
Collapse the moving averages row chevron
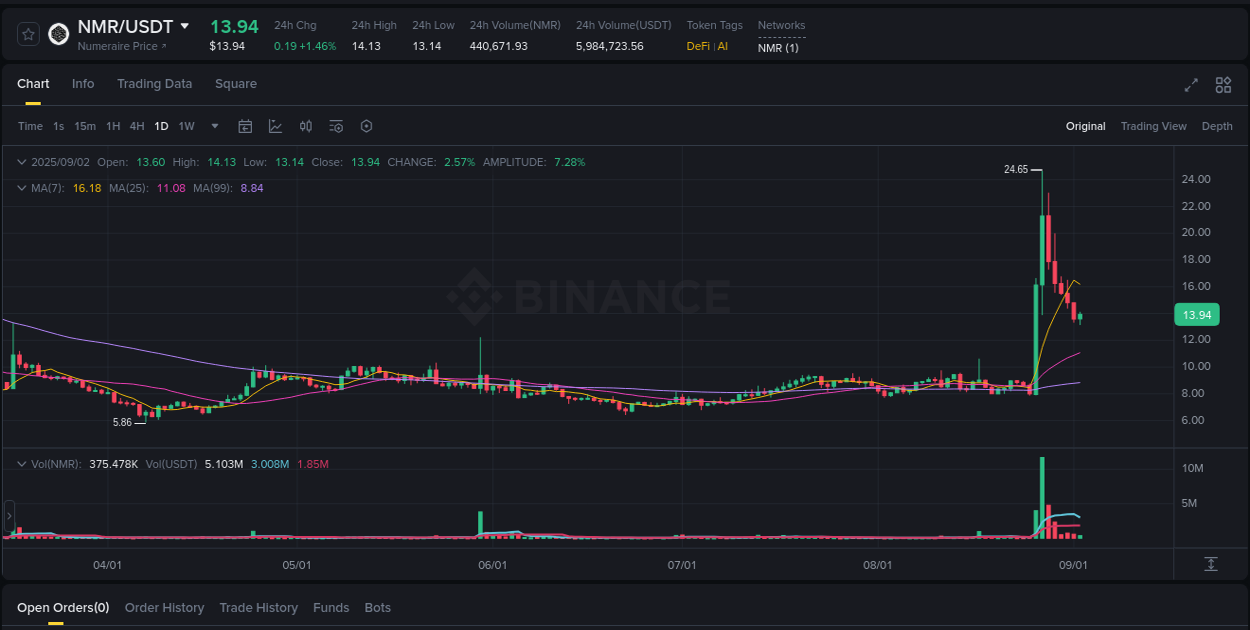[22, 187]
